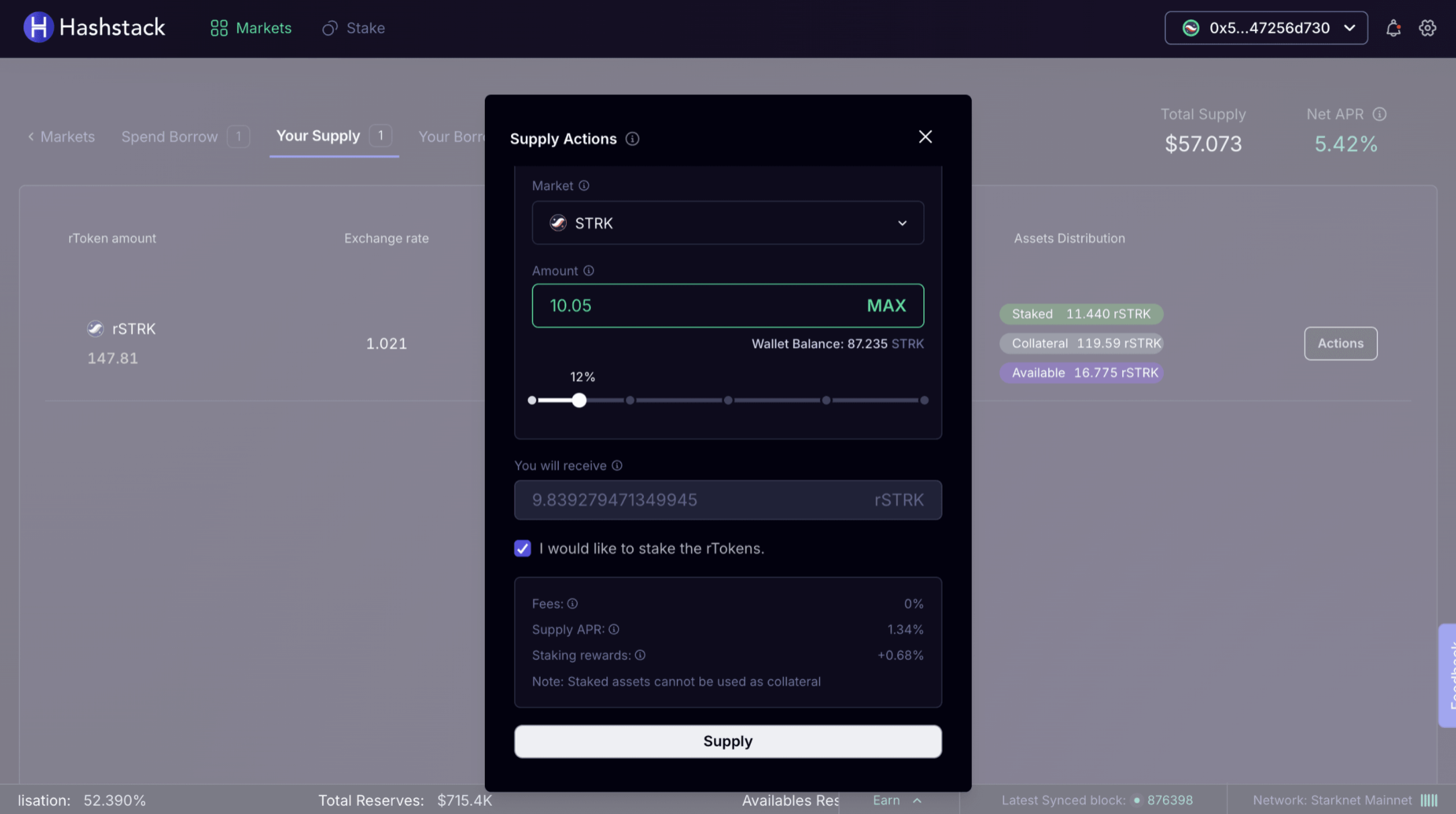Click the info icon beside Amount label
Image resolution: width=1456 pixels, height=814 pixels.
[589, 271]
